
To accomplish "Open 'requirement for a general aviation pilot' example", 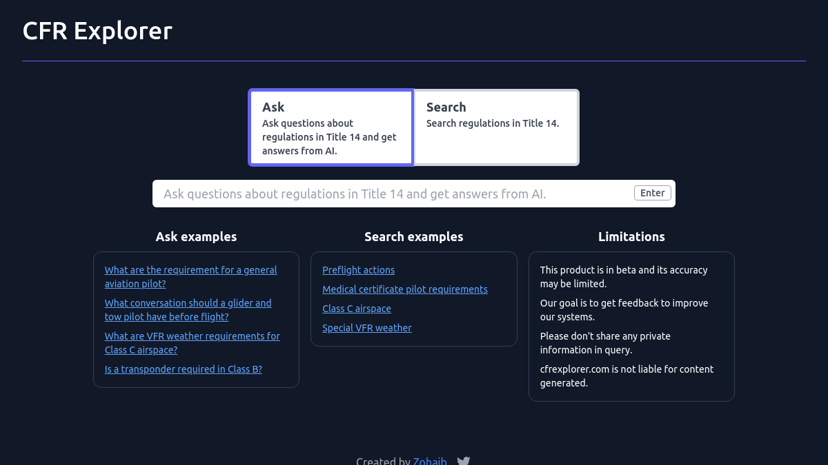I will 191,277.
